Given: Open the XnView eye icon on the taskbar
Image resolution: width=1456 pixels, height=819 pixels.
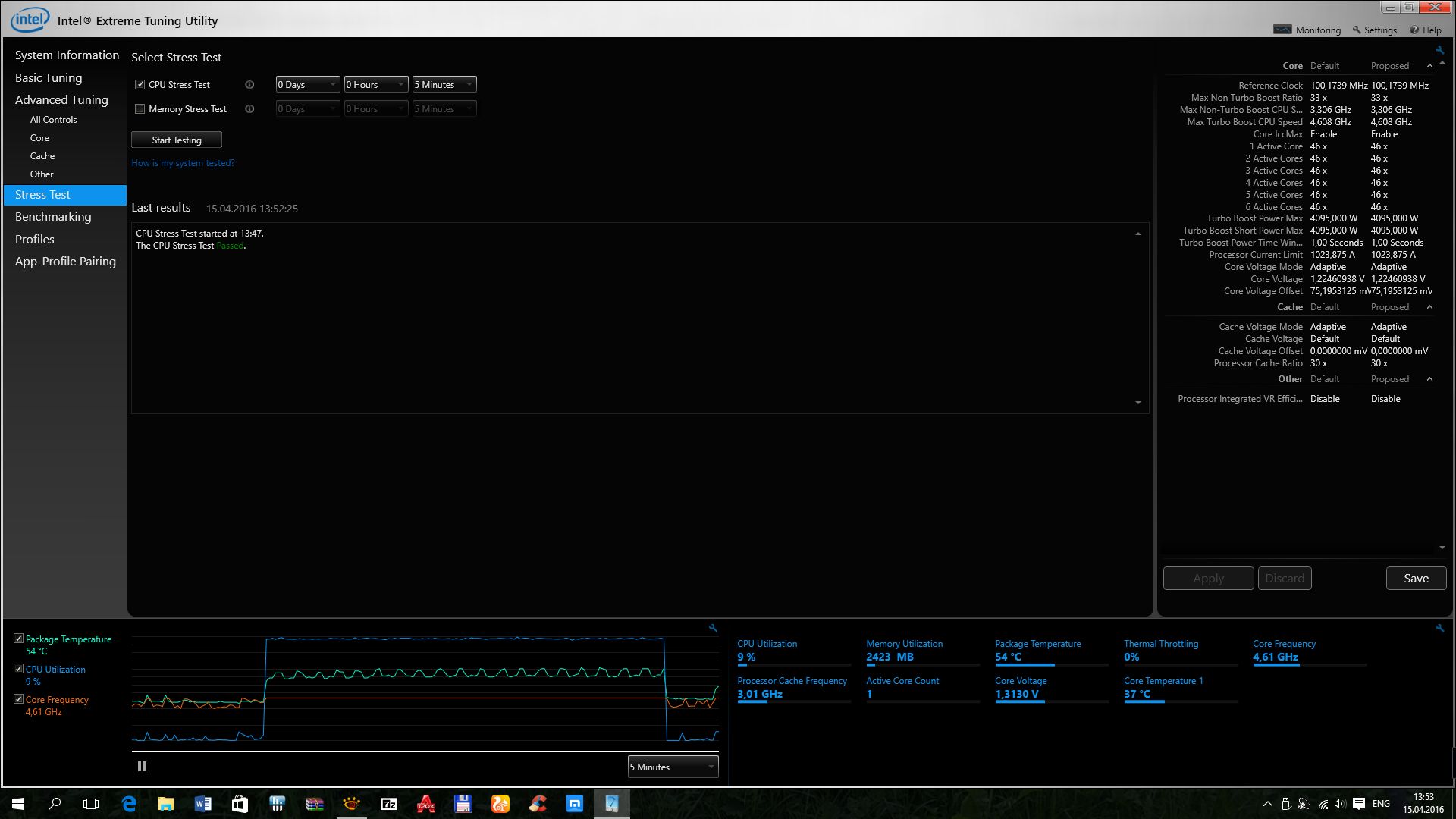Looking at the screenshot, I should coord(352,804).
